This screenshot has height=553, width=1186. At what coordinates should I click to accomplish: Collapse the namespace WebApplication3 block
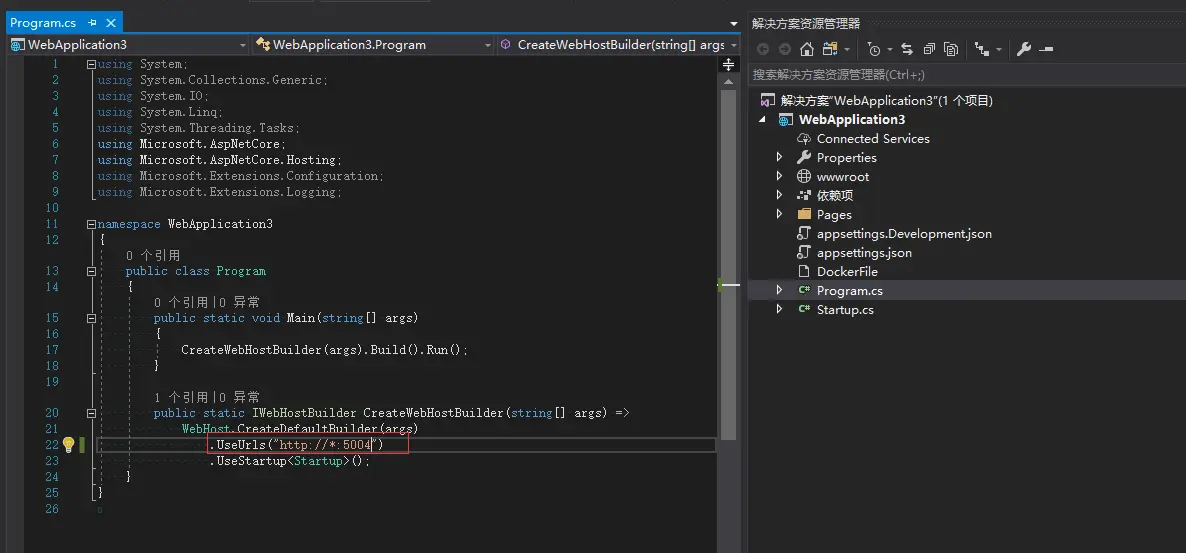point(92,224)
